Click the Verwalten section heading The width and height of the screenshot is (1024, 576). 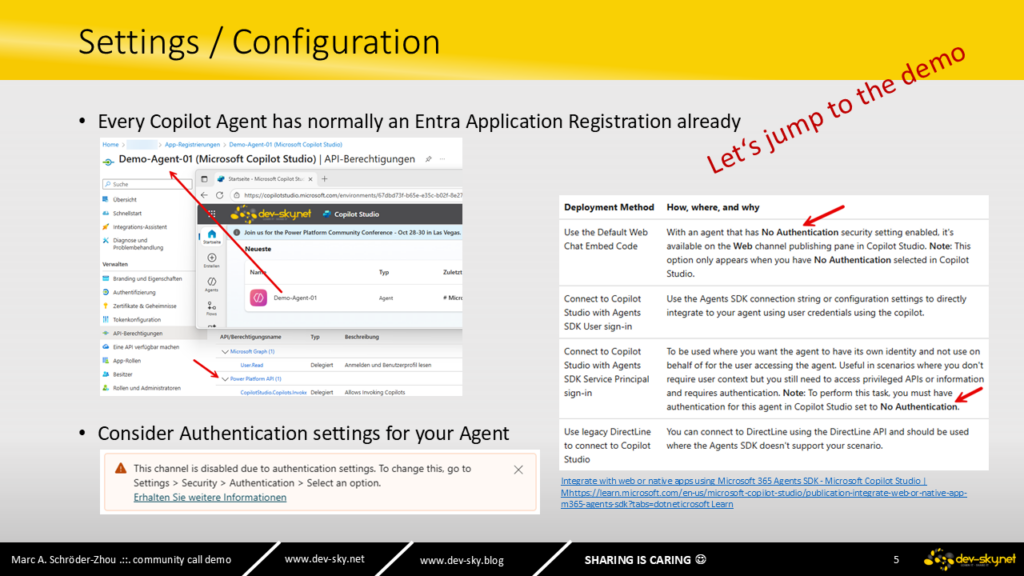[x=115, y=264]
